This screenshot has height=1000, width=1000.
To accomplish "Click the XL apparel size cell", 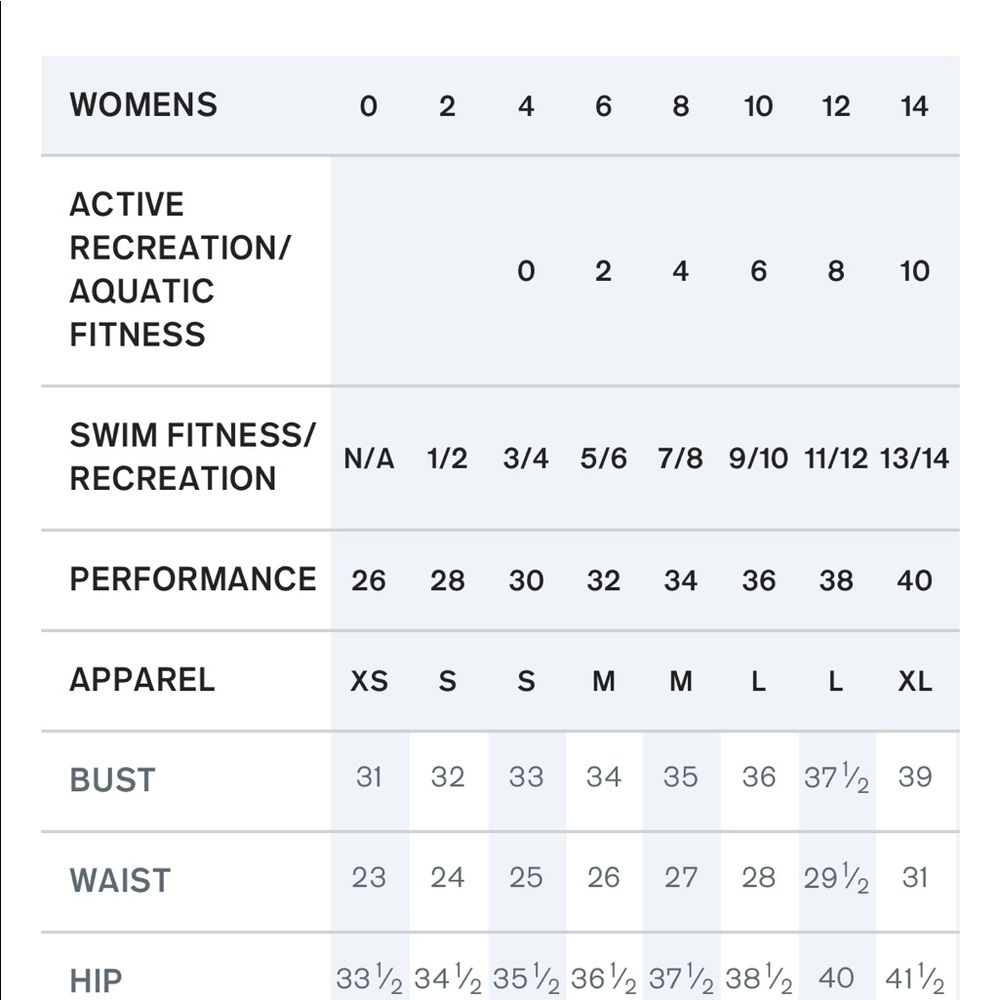I will pos(915,681).
